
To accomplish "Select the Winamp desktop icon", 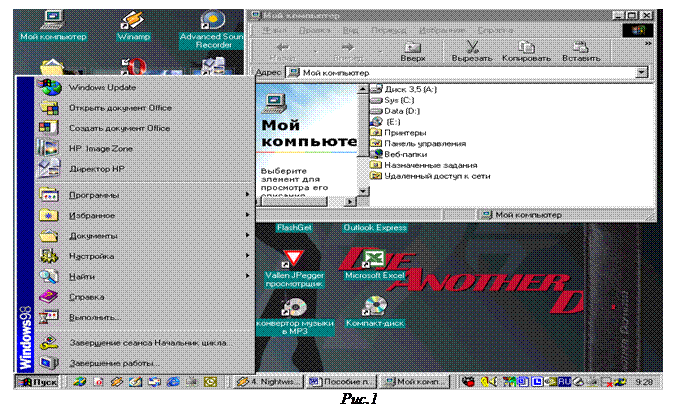I will coord(134,26).
